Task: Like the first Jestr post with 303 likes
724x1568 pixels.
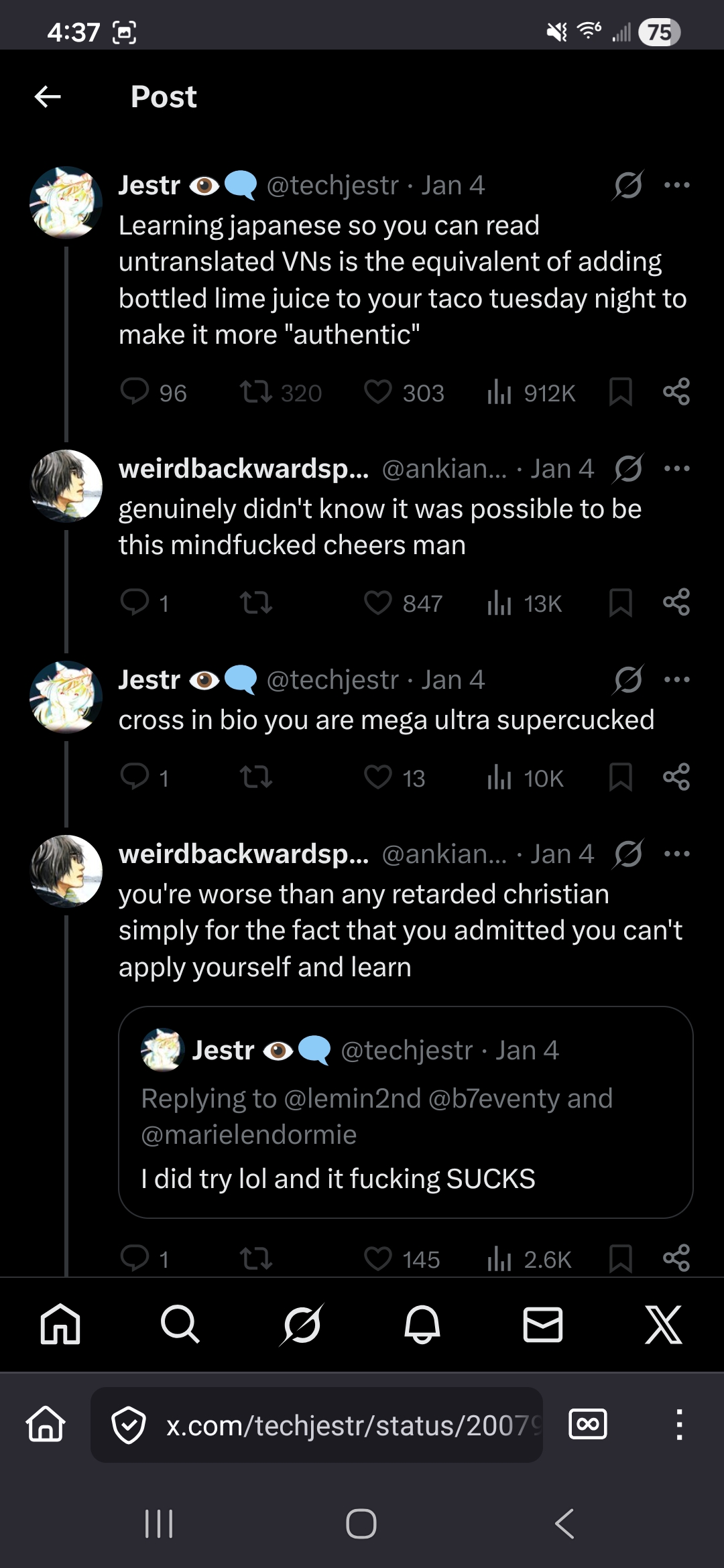Action: pyautogui.click(x=378, y=392)
